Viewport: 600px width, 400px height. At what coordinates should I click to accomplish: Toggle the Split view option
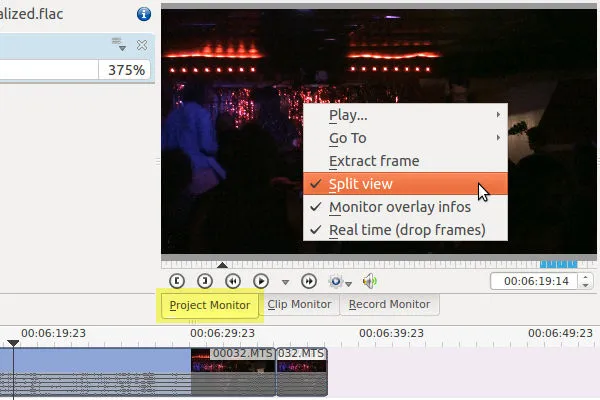click(x=405, y=184)
